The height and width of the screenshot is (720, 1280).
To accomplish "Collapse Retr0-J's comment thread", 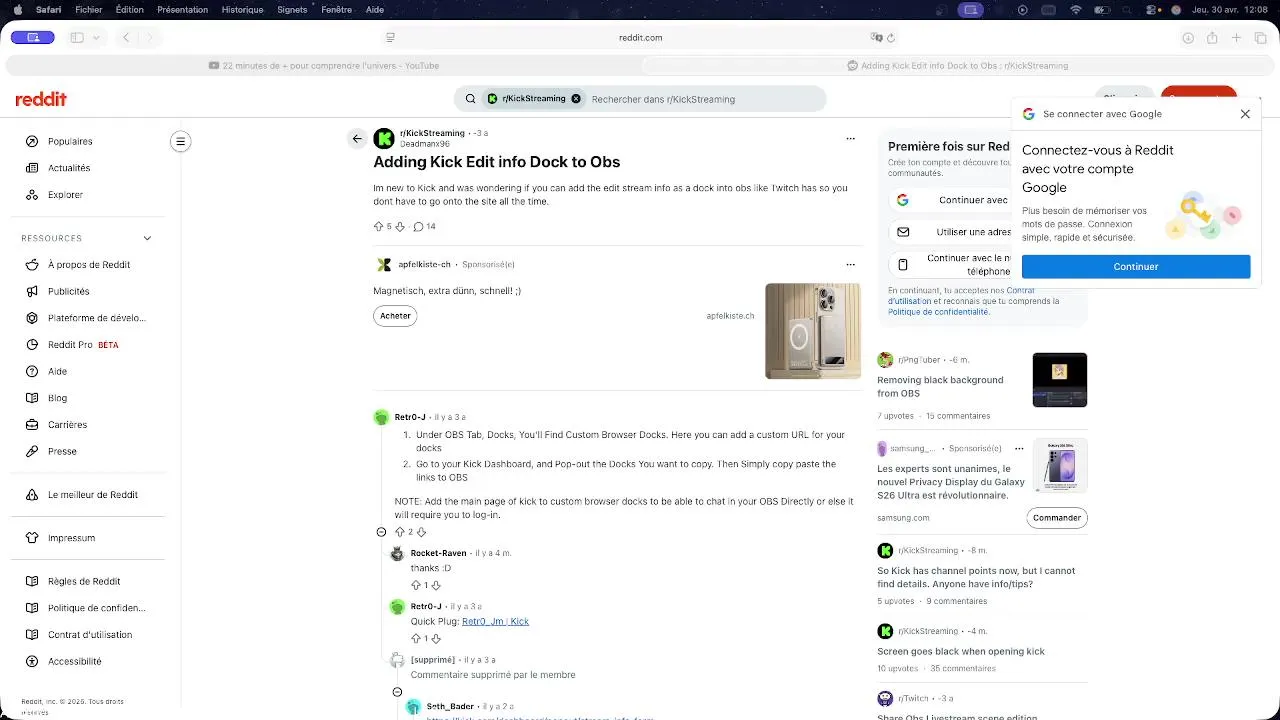I will click(x=381, y=532).
